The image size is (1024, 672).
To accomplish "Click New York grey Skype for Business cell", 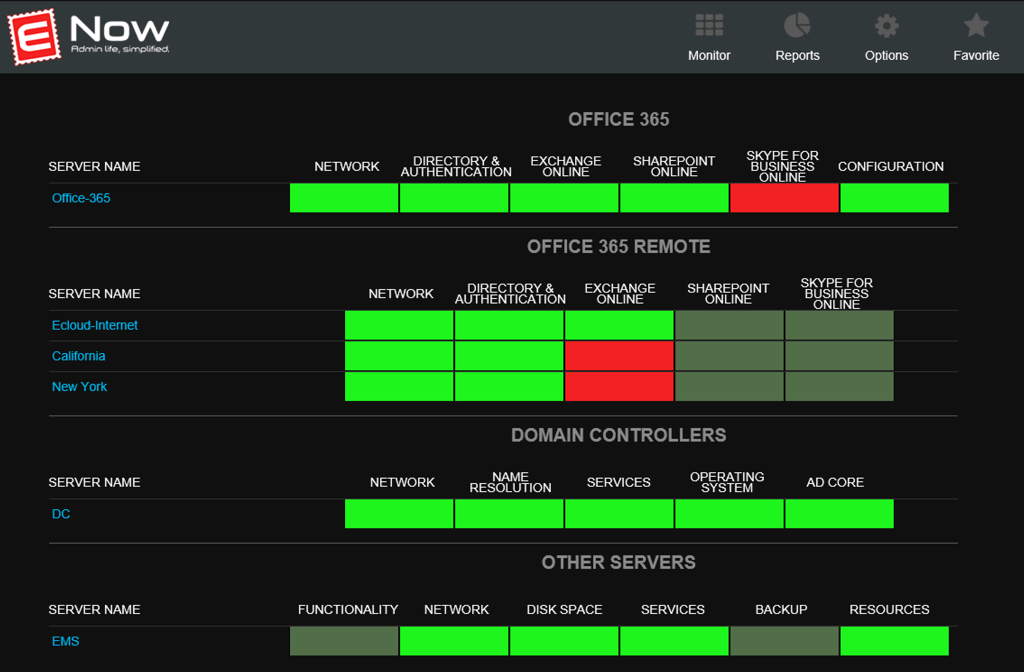I will point(839,387).
